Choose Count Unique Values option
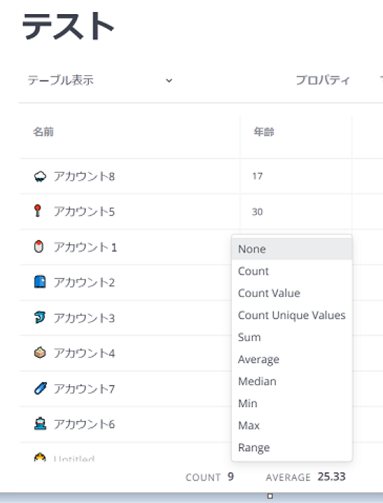Screen dimensions: 383x503 (x=292, y=315)
